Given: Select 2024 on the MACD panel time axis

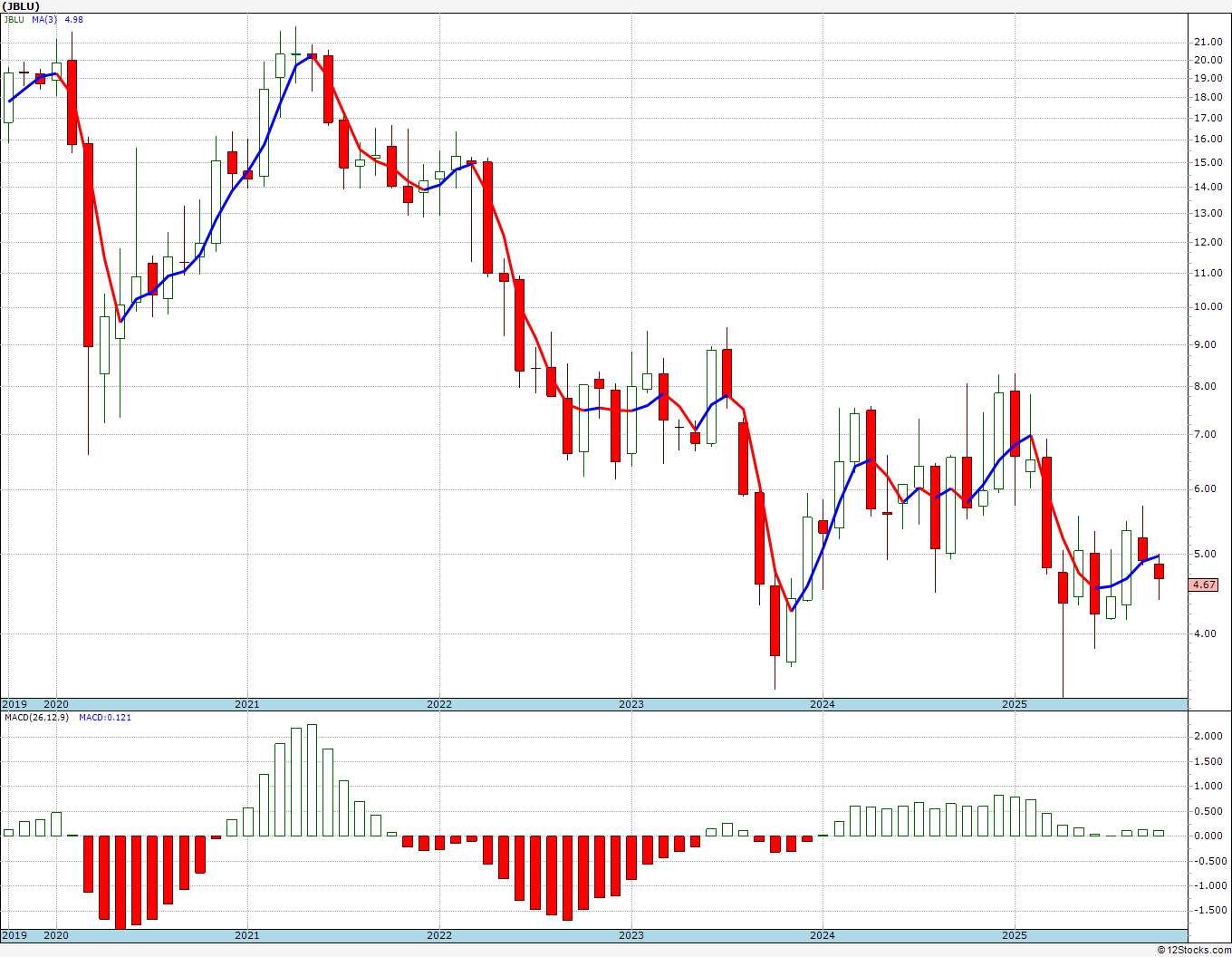Looking at the screenshot, I should pos(823,936).
